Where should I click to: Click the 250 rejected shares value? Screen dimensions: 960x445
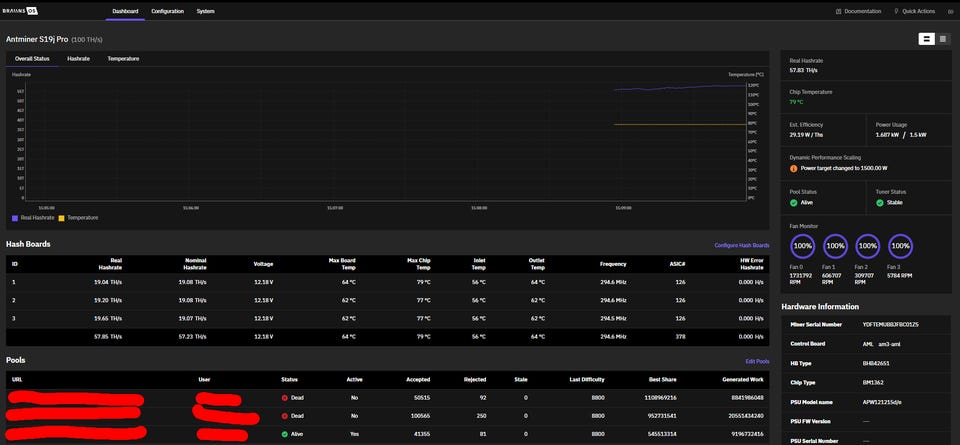point(481,416)
